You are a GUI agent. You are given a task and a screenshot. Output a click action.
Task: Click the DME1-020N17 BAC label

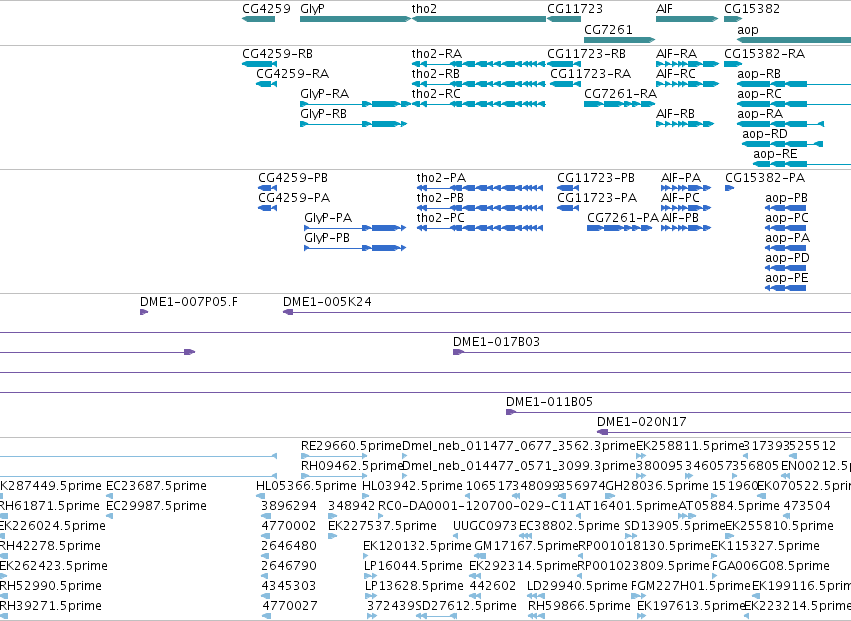[642, 422]
